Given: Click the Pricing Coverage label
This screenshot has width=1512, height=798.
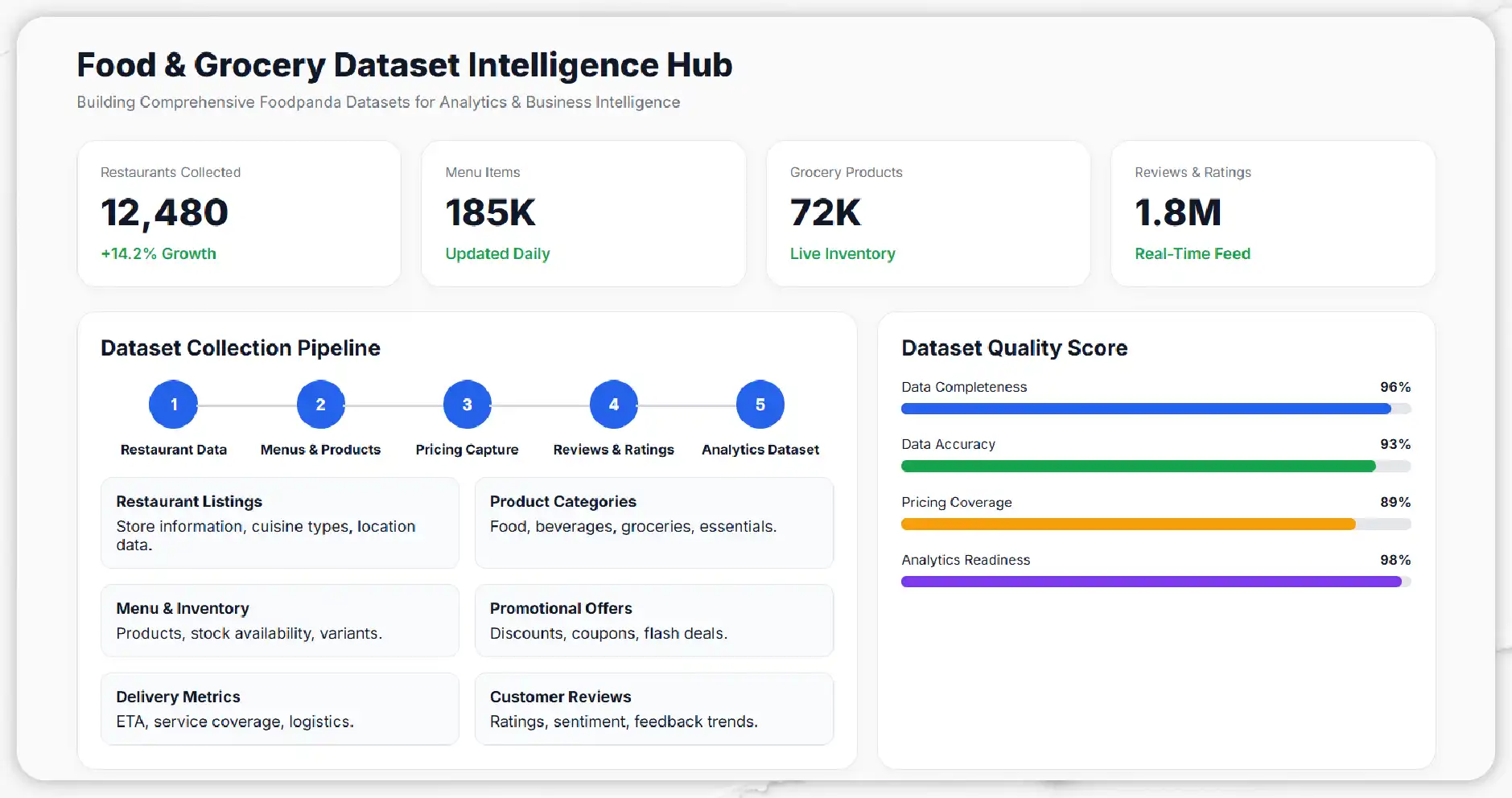Looking at the screenshot, I should click(x=957, y=503).
